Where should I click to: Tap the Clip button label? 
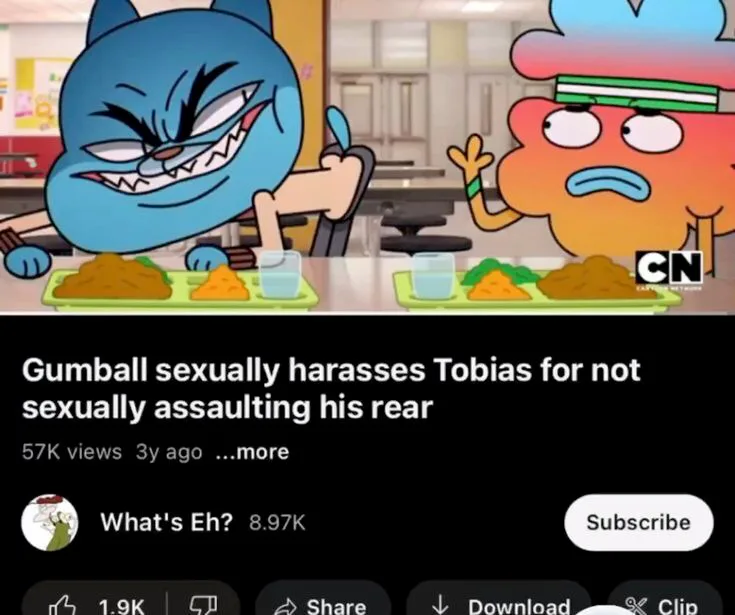click(677, 606)
